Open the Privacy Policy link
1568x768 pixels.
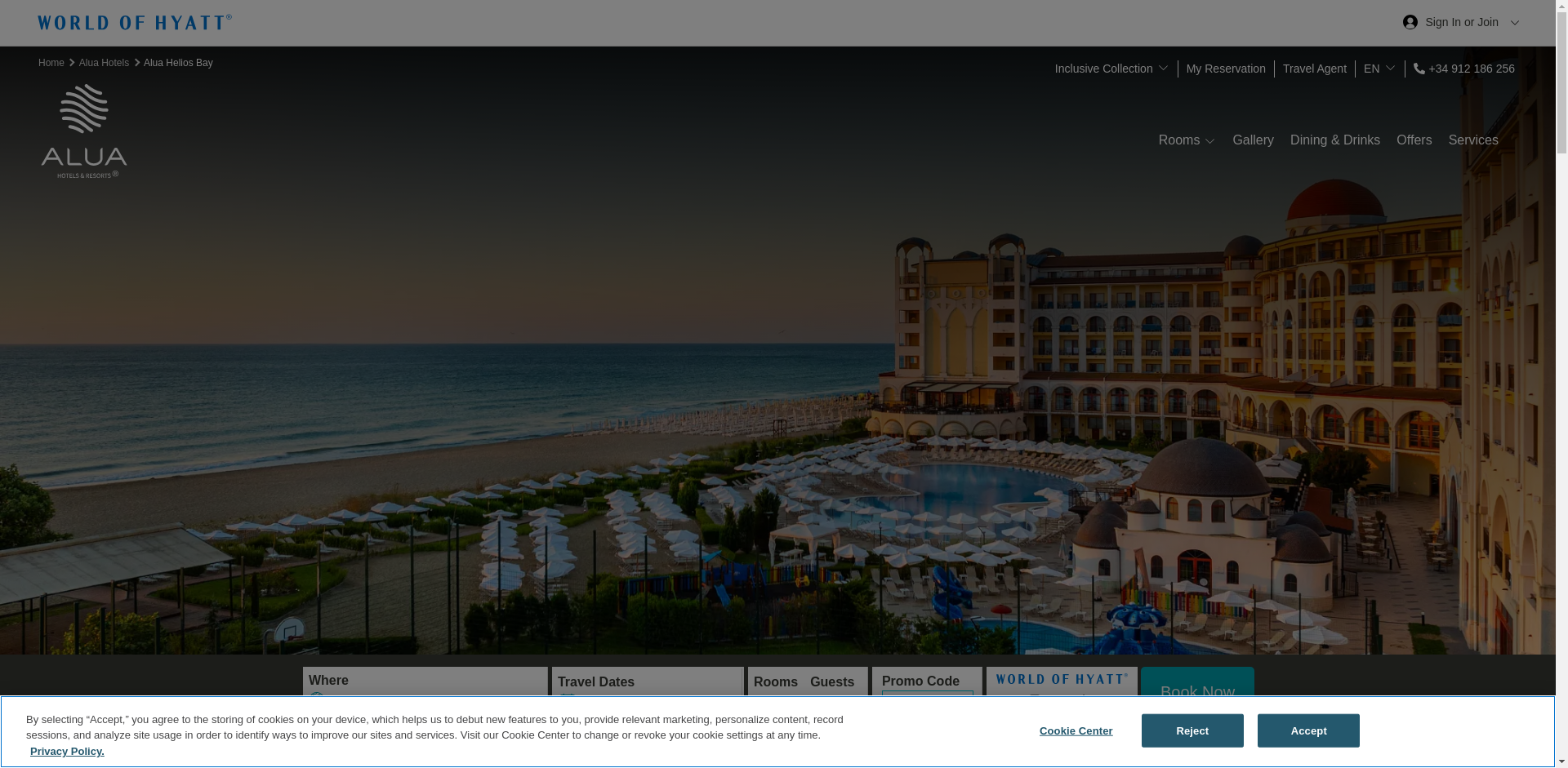point(67,752)
